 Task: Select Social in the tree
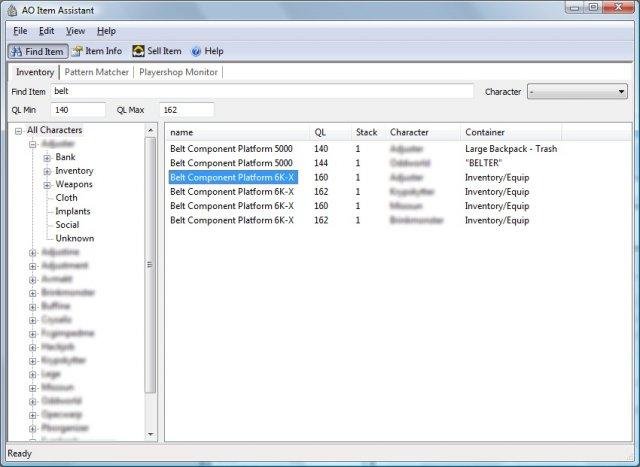point(67,225)
